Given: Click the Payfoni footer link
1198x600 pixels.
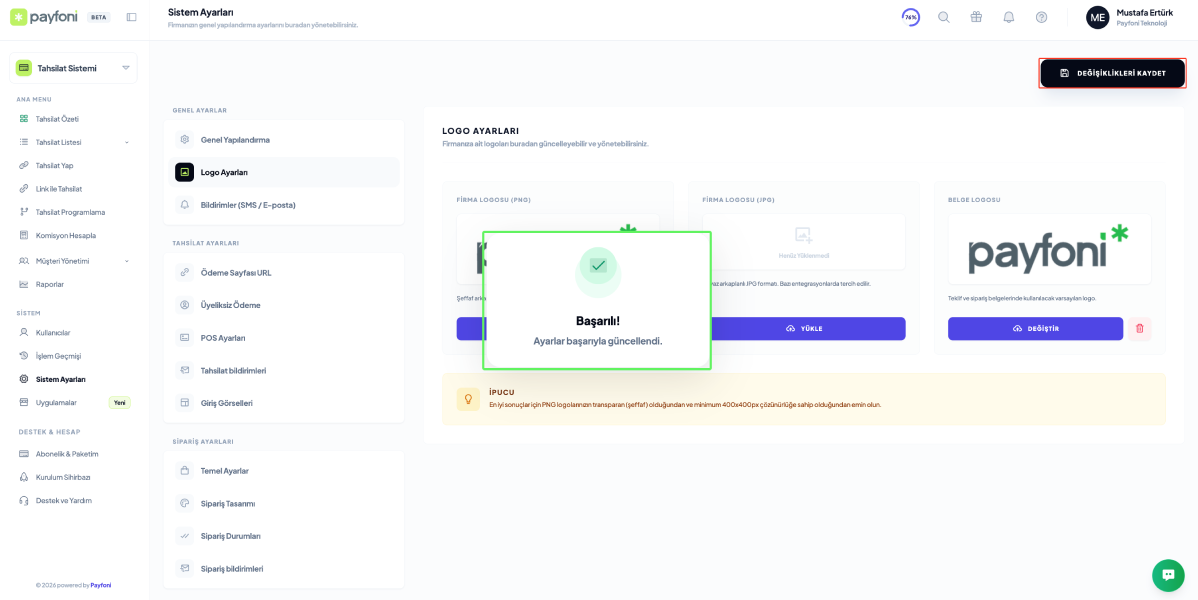Looking at the screenshot, I should (x=101, y=585).
